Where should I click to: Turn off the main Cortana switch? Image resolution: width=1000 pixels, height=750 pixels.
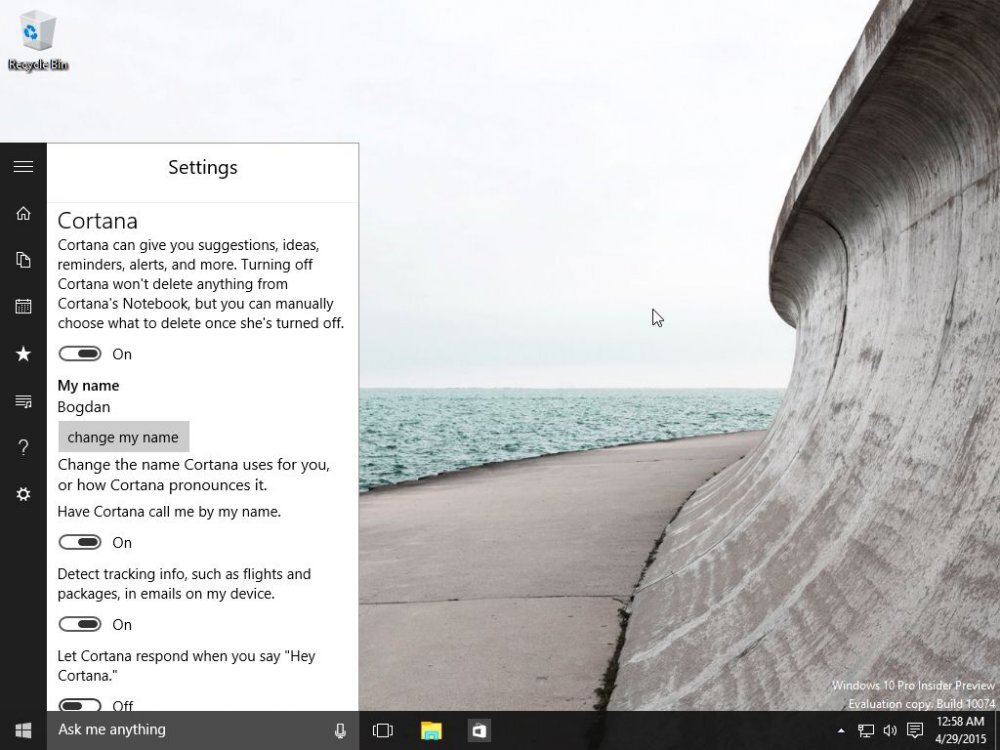pos(80,354)
